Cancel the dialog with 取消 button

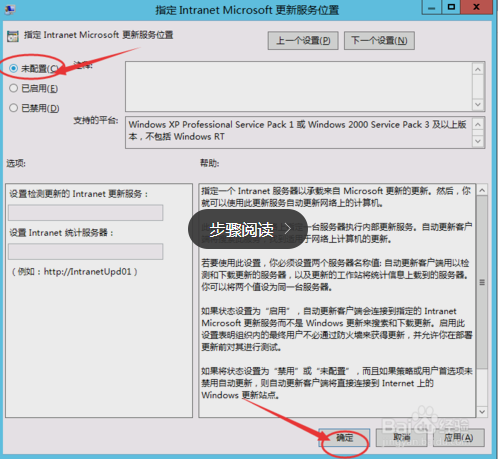(401, 437)
